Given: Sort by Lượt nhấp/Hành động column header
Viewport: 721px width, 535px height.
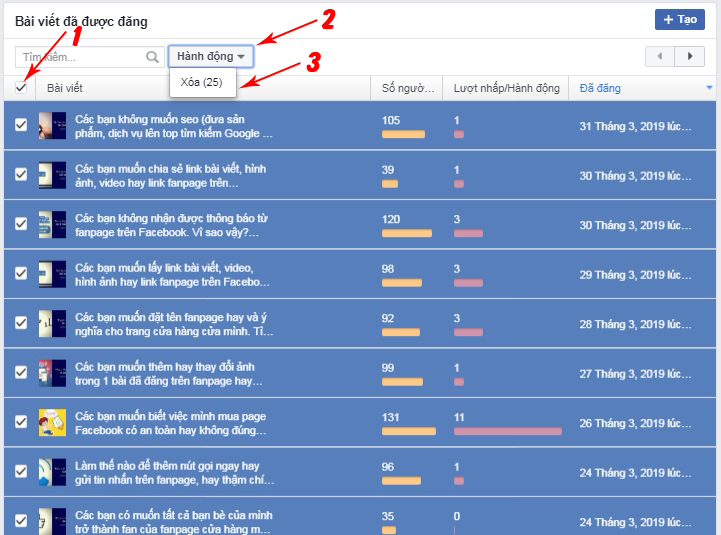Looking at the screenshot, I should (507, 88).
